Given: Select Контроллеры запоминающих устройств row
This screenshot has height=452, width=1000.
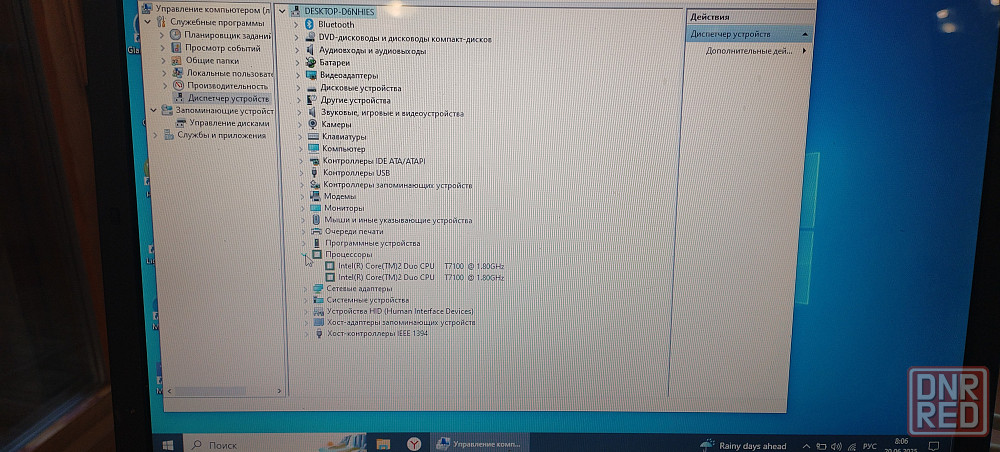Looking at the screenshot, I should tap(397, 185).
